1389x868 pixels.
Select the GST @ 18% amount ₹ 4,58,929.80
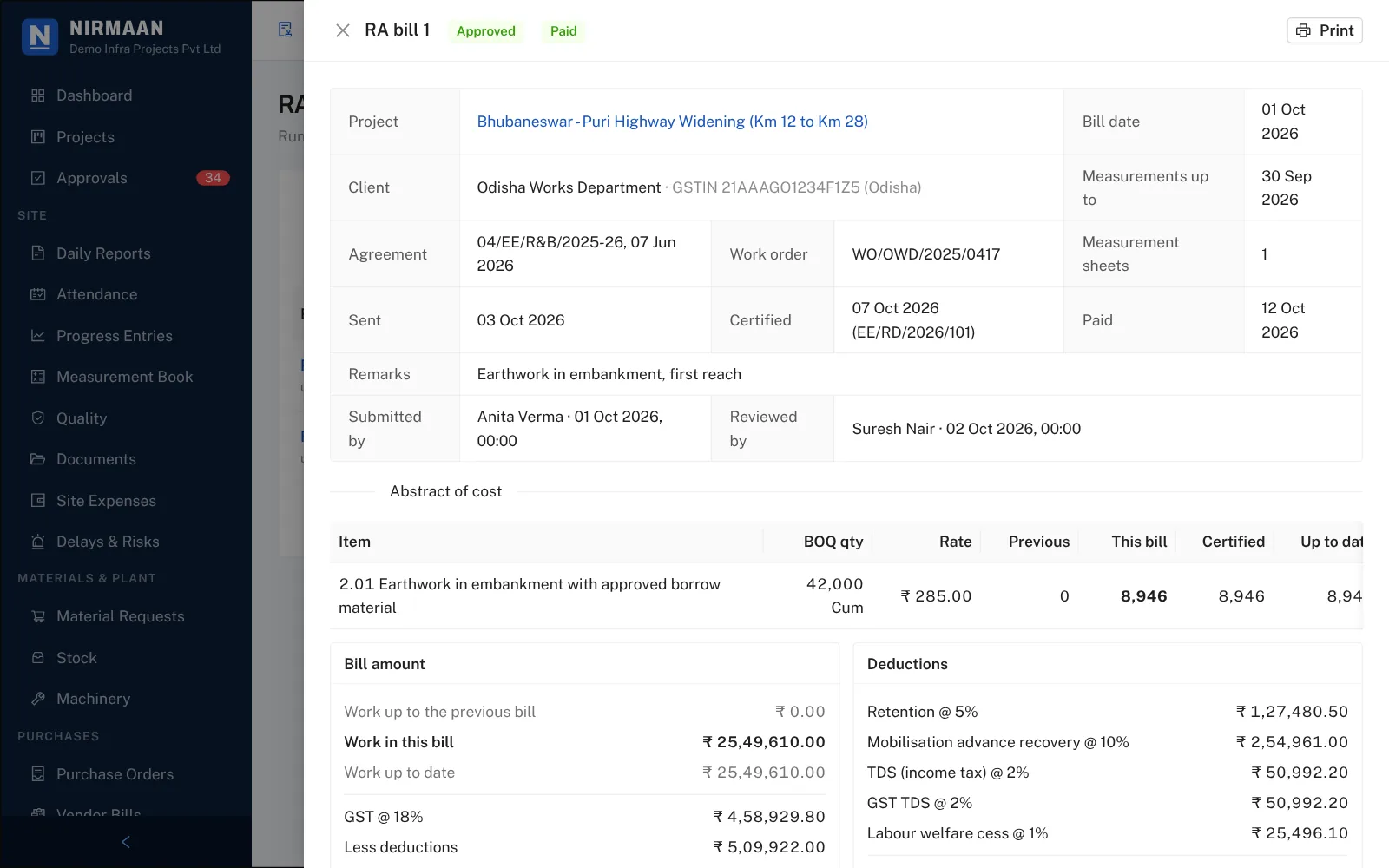768,817
